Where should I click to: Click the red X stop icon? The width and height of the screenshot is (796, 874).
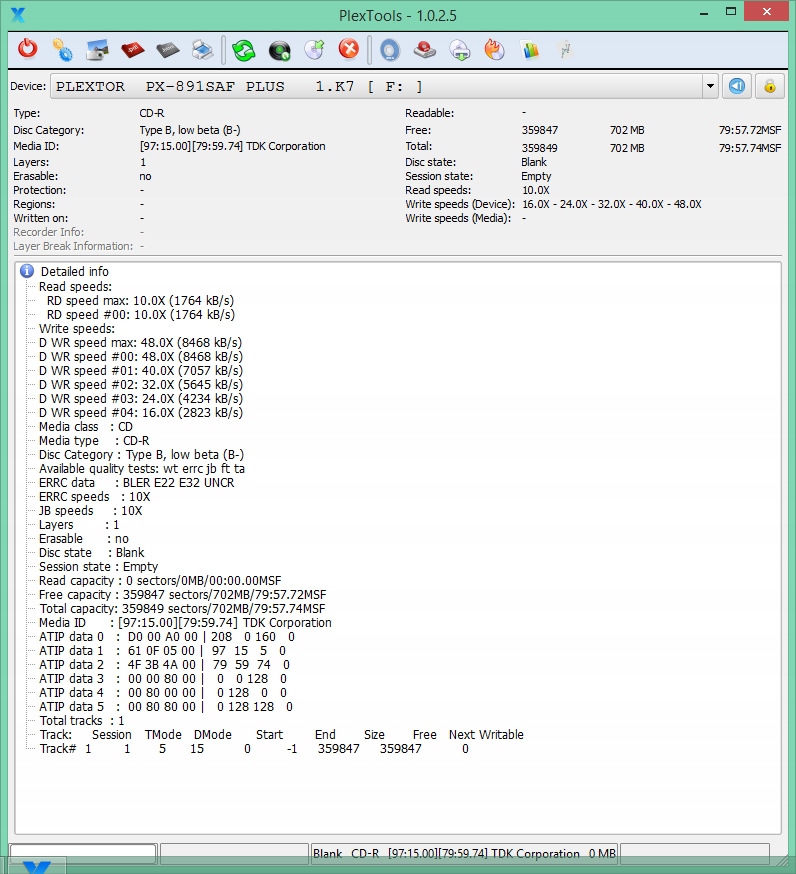click(x=348, y=49)
